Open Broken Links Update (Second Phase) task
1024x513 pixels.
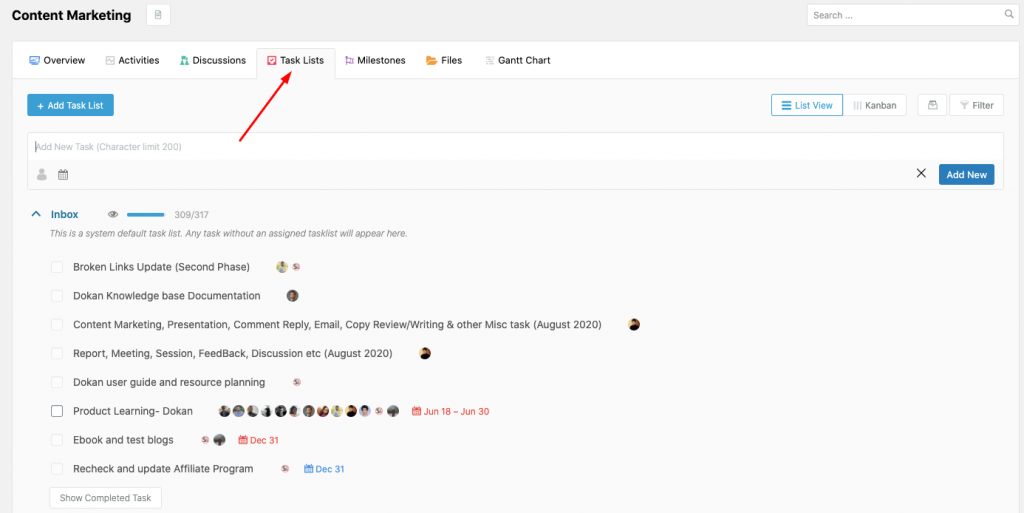(x=161, y=267)
